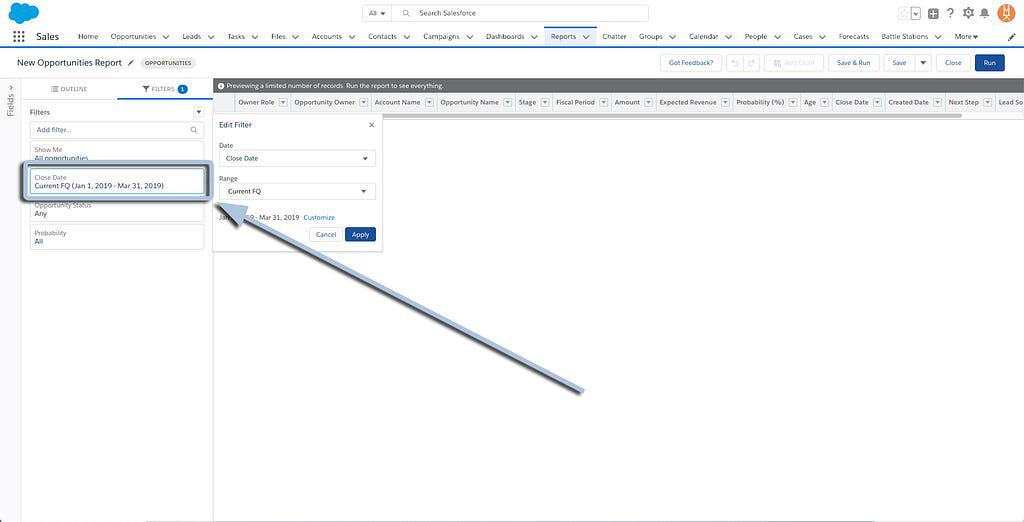Click the user avatar in header
This screenshot has height=522, width=1024.
click(x=1005, y=13)
